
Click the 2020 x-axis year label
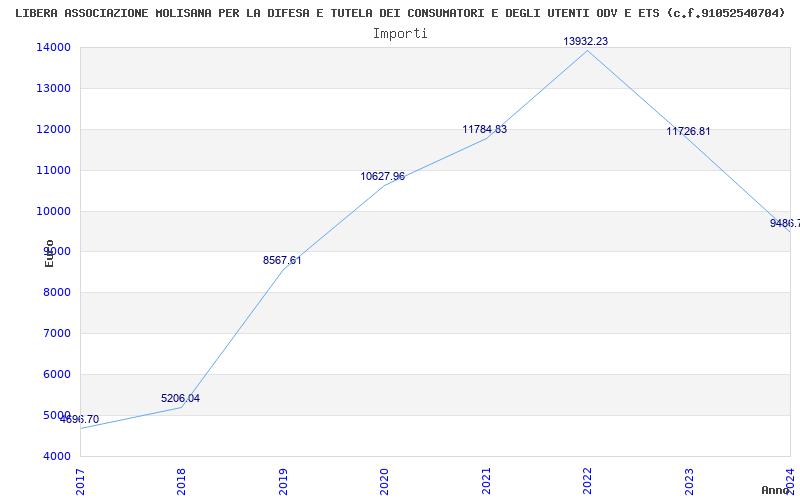pos(384,481)
